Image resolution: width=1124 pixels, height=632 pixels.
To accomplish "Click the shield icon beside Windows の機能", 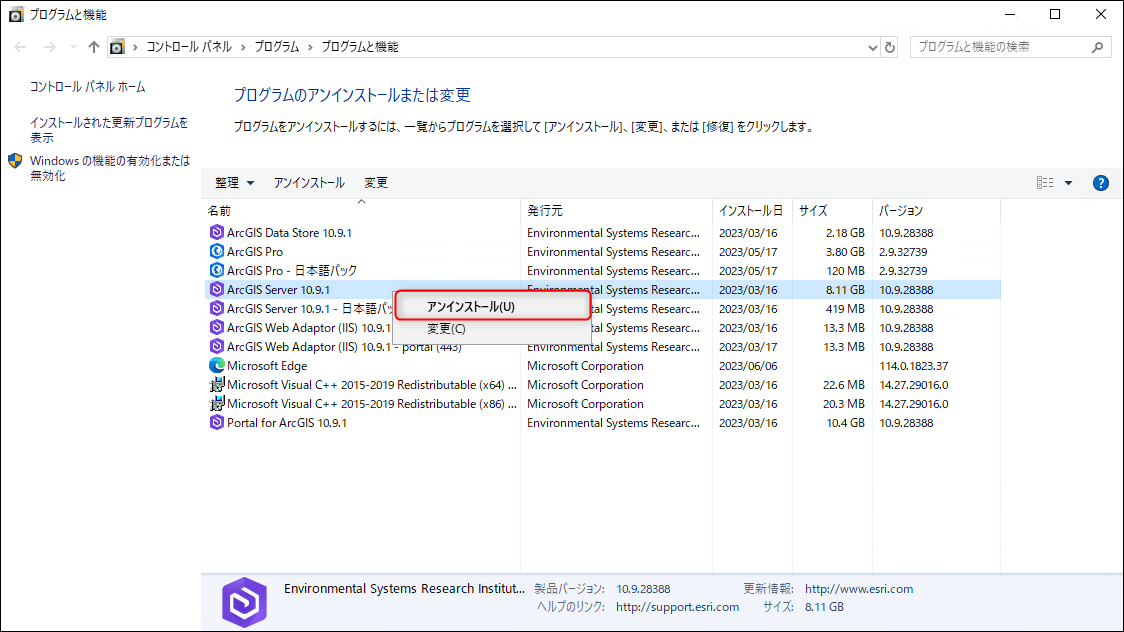I will click(x=15, y=161).
